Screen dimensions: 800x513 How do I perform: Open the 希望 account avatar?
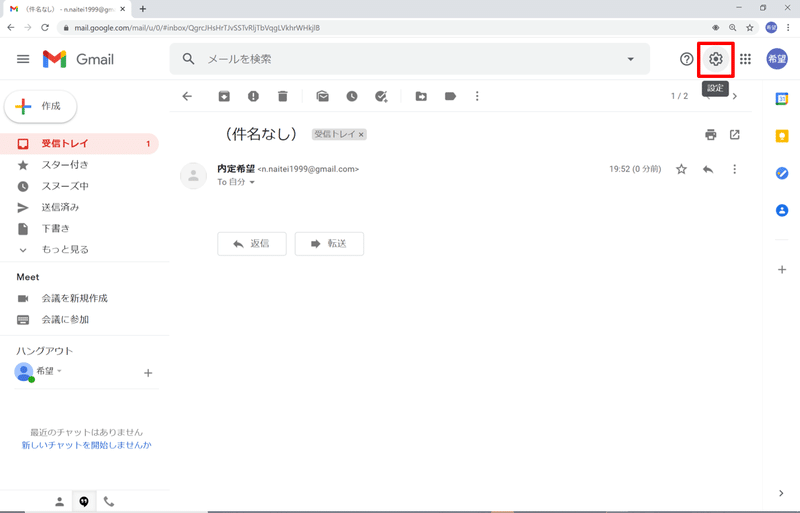[x=777, y=59]
